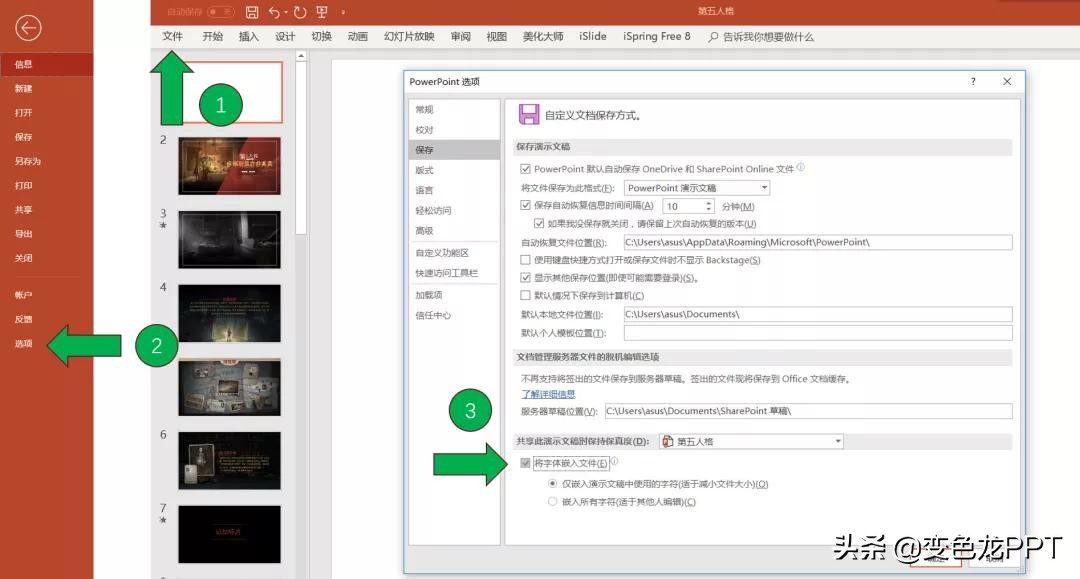Image resolution: width=1080 pixels, height=579 pixels.
Task: Turn off the 自动保存 toggle
Action: point(220,12)
